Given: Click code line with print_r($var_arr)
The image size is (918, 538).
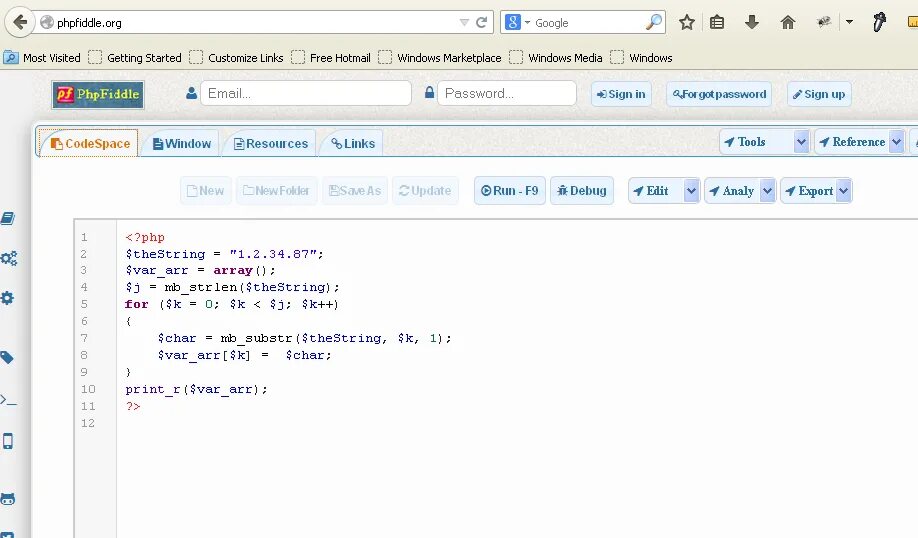Looking at the screenshot, I should tap(196, 389).
